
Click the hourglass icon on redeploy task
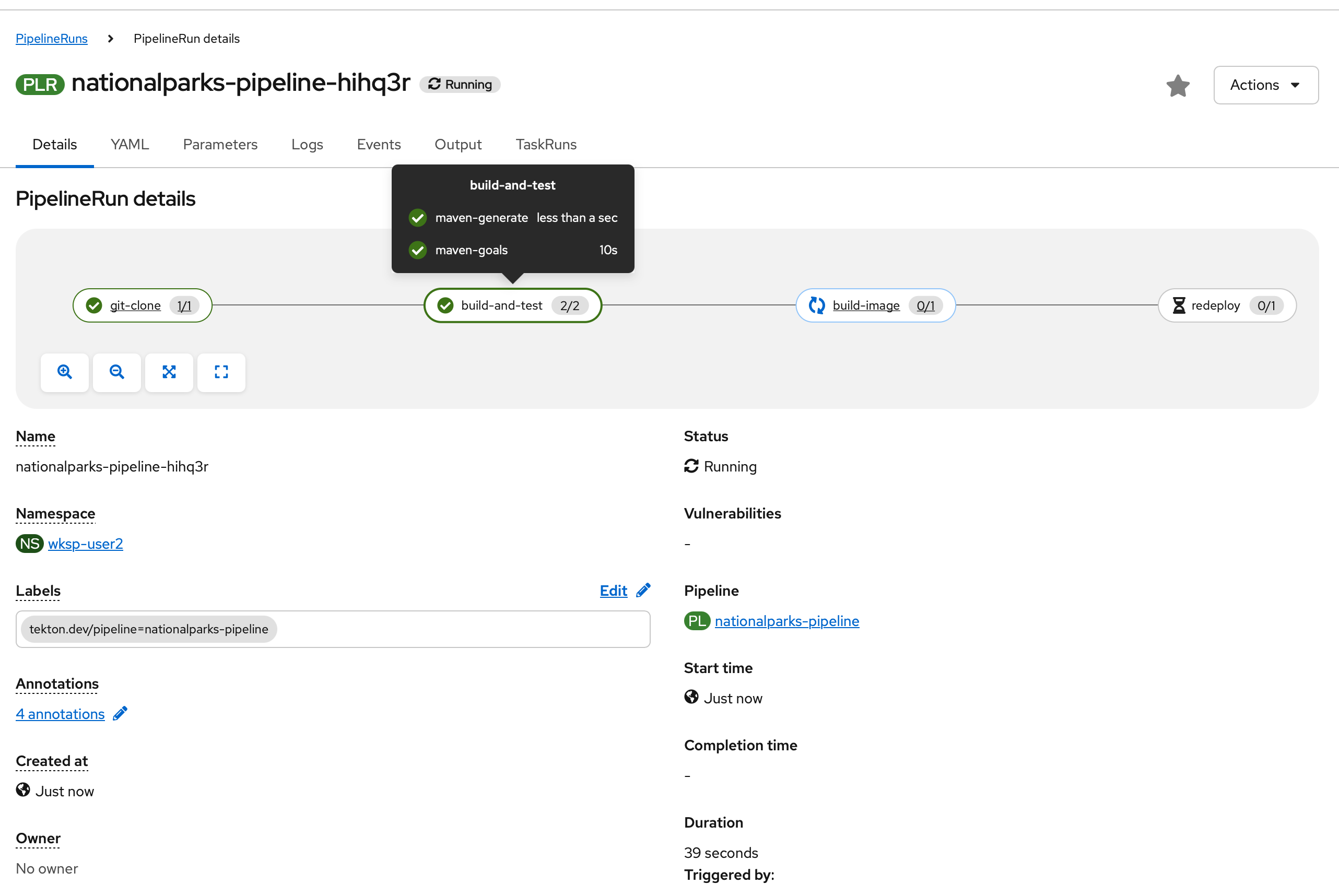[x=1178, y=305]
